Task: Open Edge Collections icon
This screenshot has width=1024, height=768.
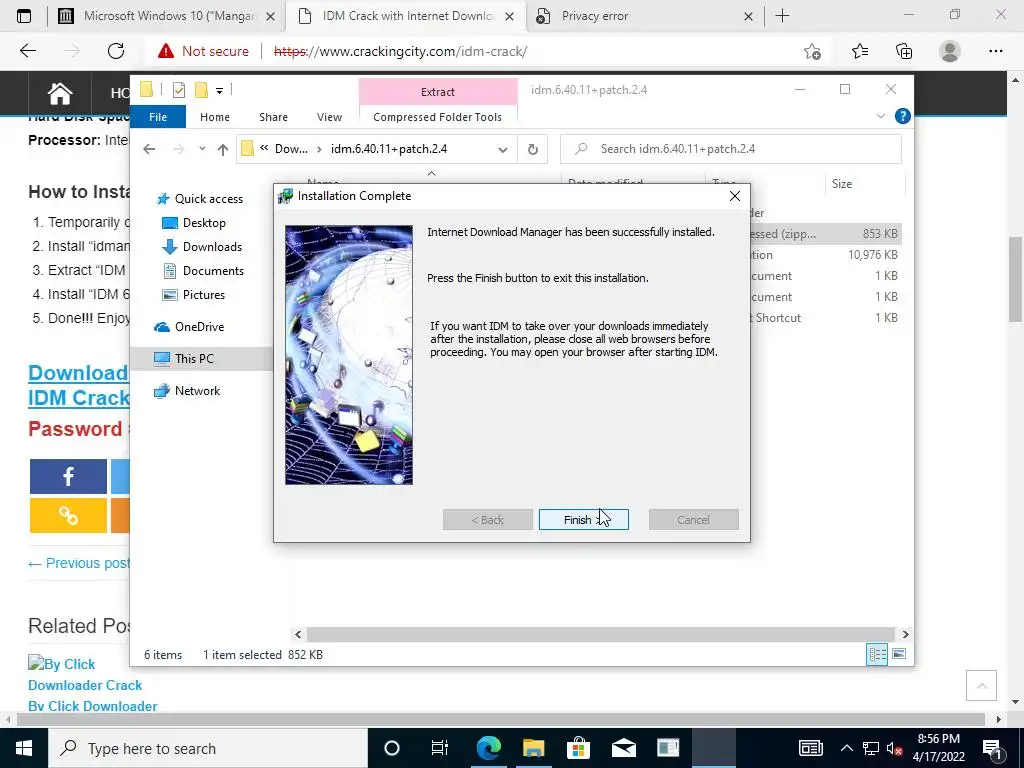Action: tap(904, 51)
